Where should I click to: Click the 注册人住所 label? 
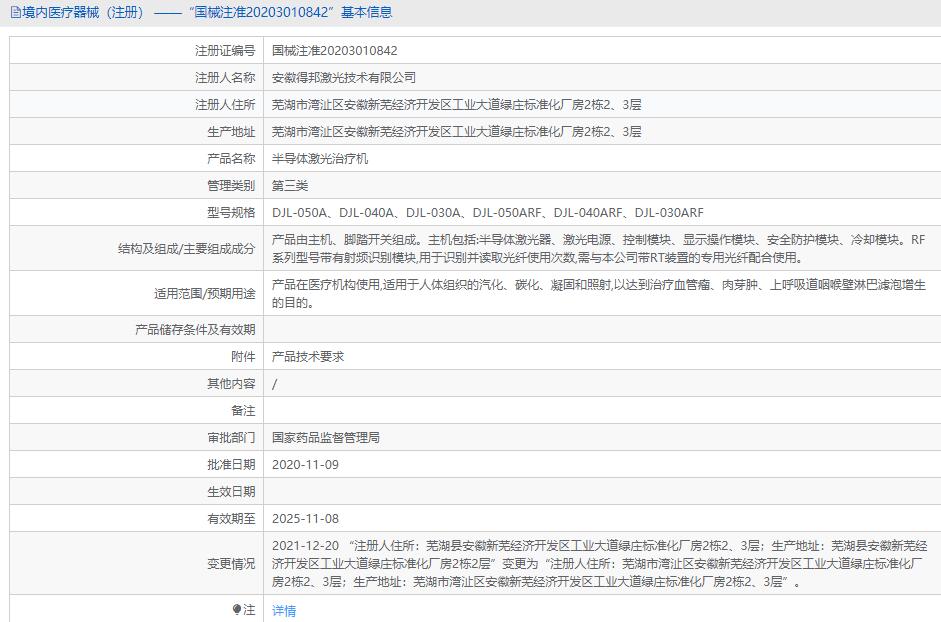pyautogui.click(x=225, y=104)
